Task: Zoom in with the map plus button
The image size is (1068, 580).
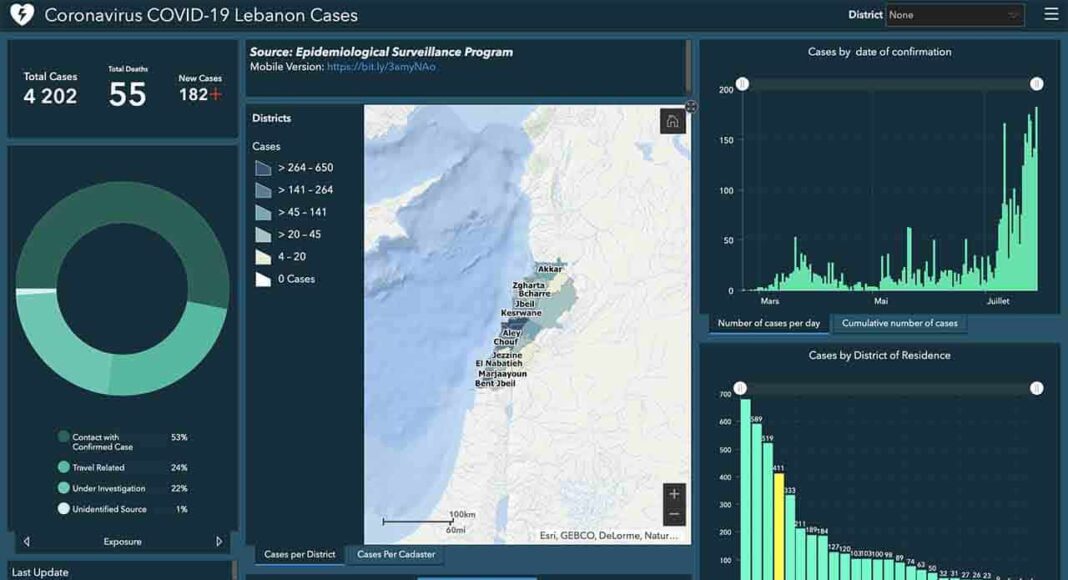Action: [x=674, y=494]
